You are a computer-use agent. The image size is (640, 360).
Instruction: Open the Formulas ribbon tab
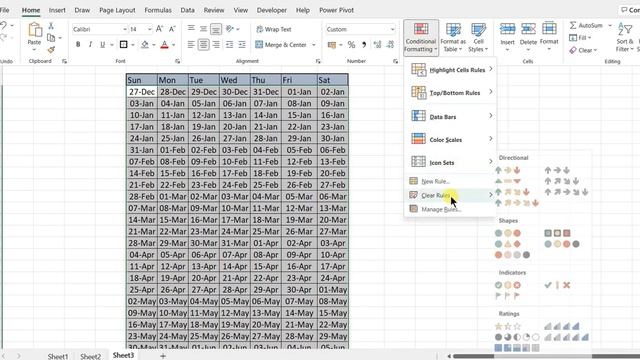158,10
